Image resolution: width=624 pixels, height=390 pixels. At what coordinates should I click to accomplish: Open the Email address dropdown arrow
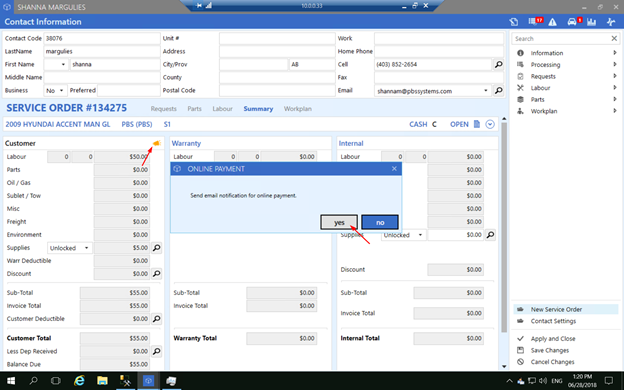coord(486,91)
